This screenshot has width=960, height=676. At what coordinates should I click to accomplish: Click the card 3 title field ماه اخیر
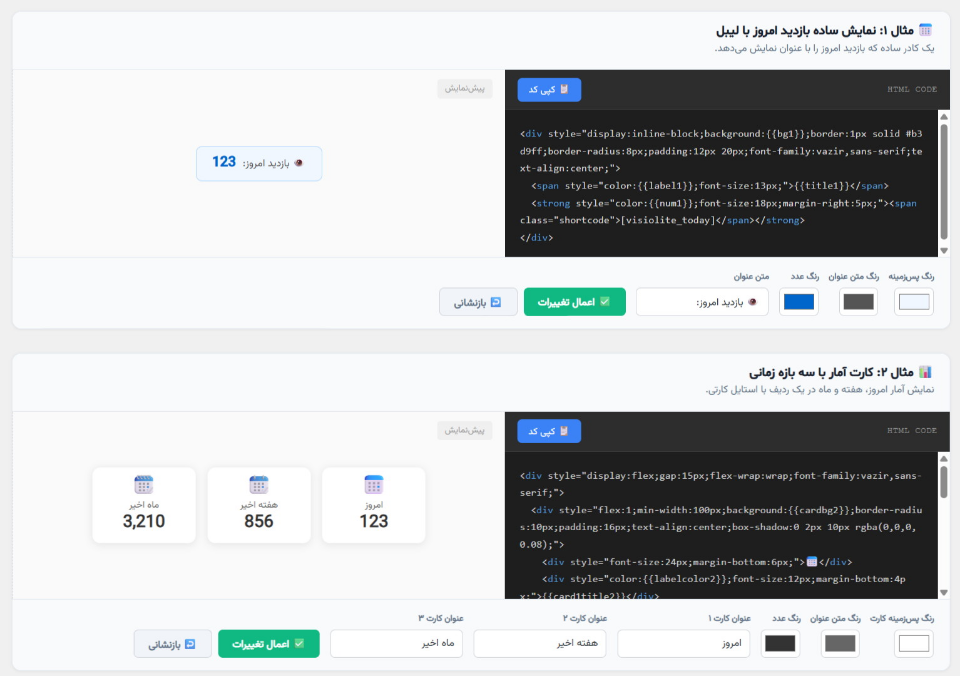click(x=396, y=644)
